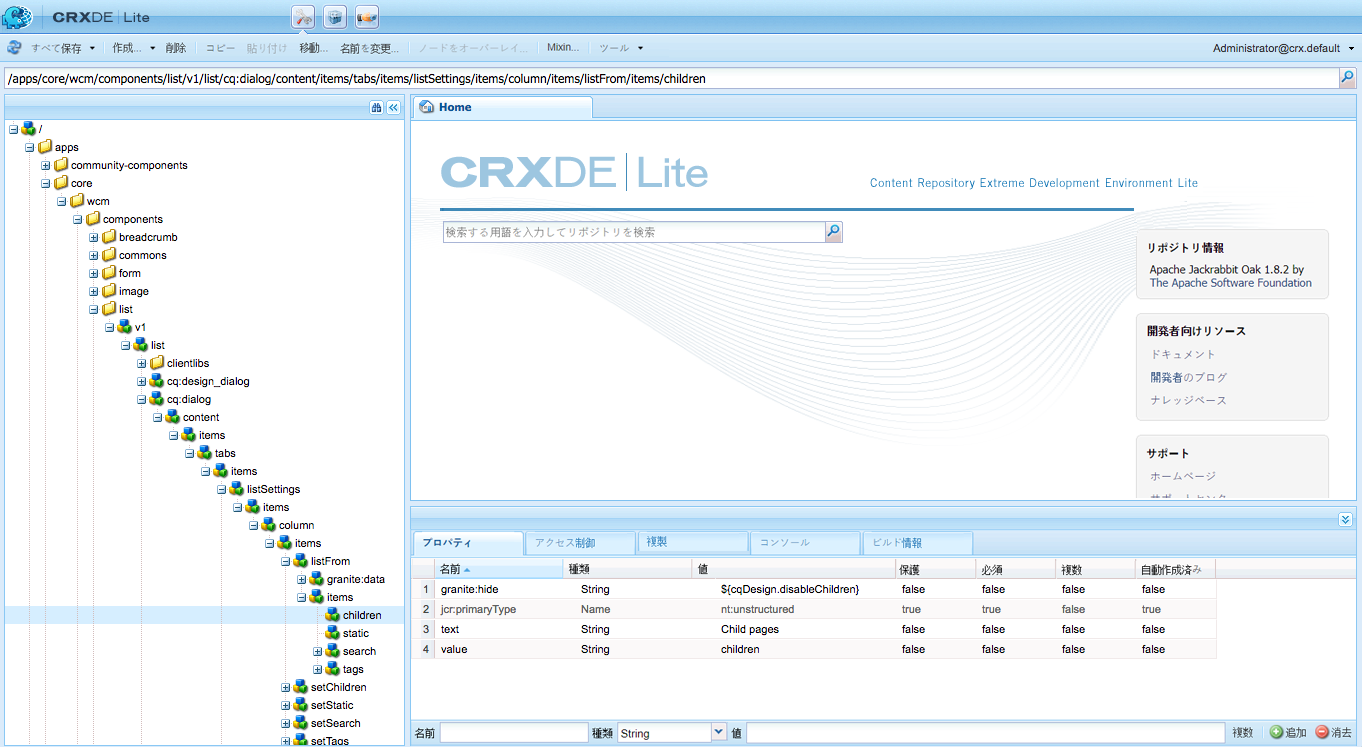Switch to the プロパティ tab
1362x747 pixels.
tap(469, 543)
